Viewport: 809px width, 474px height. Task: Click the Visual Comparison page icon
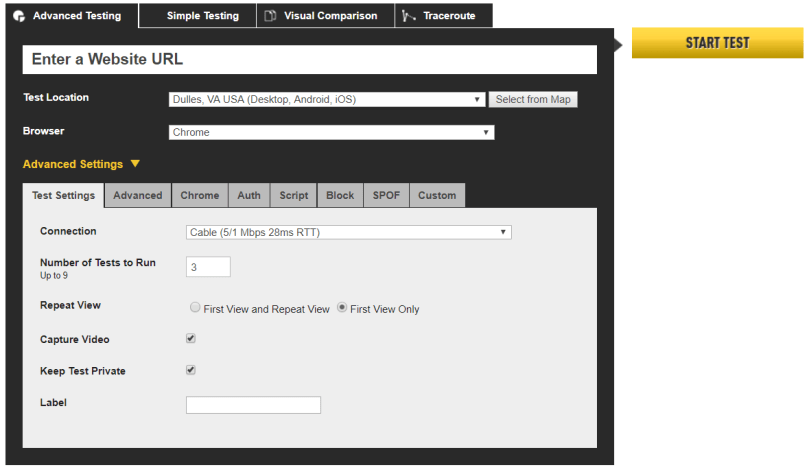click(270, 16)
